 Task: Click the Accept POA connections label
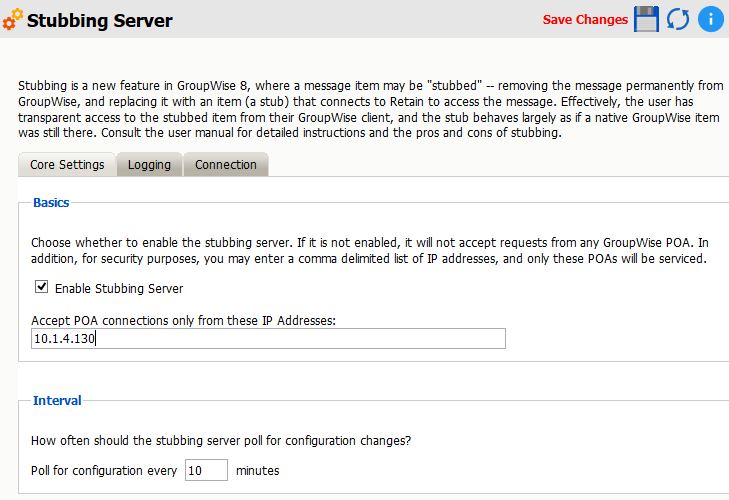[184, 321]
